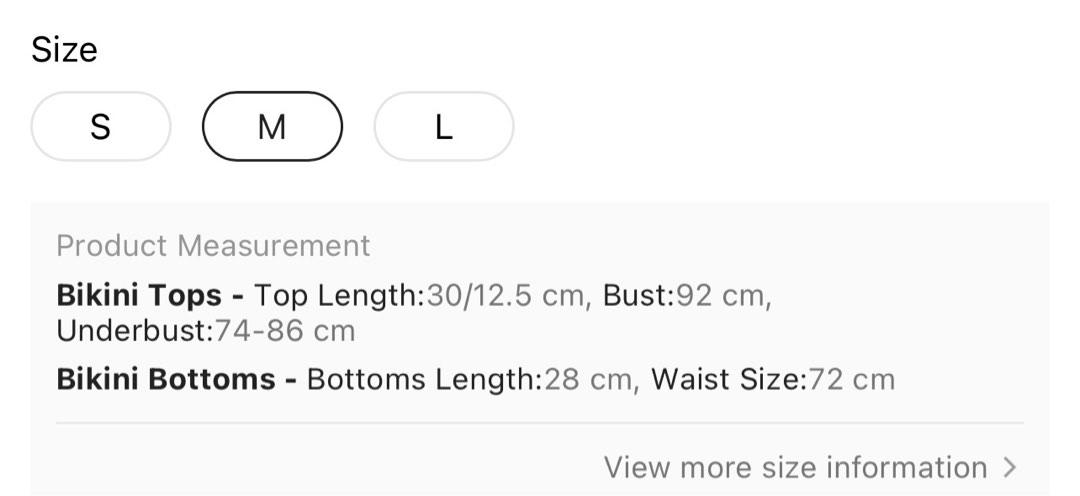Click the Underbust field label
The image size is (1080, 496).
136,331
